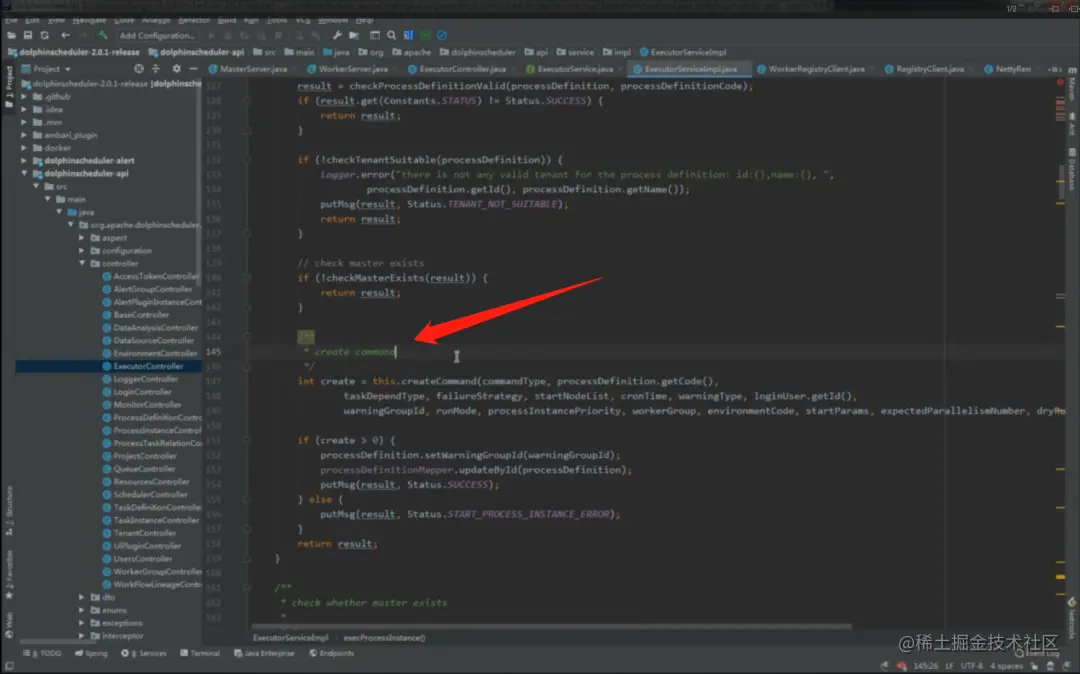This screenshot has height=674, width=1080.
Task: Click ExecutorServiceImpl breadcrumb below editor
Action: point(291,638)
